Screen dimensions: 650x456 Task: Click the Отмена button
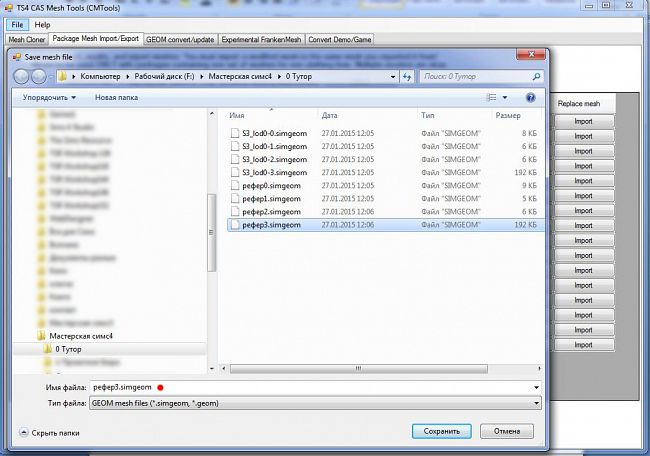click(x=507, y=431)
